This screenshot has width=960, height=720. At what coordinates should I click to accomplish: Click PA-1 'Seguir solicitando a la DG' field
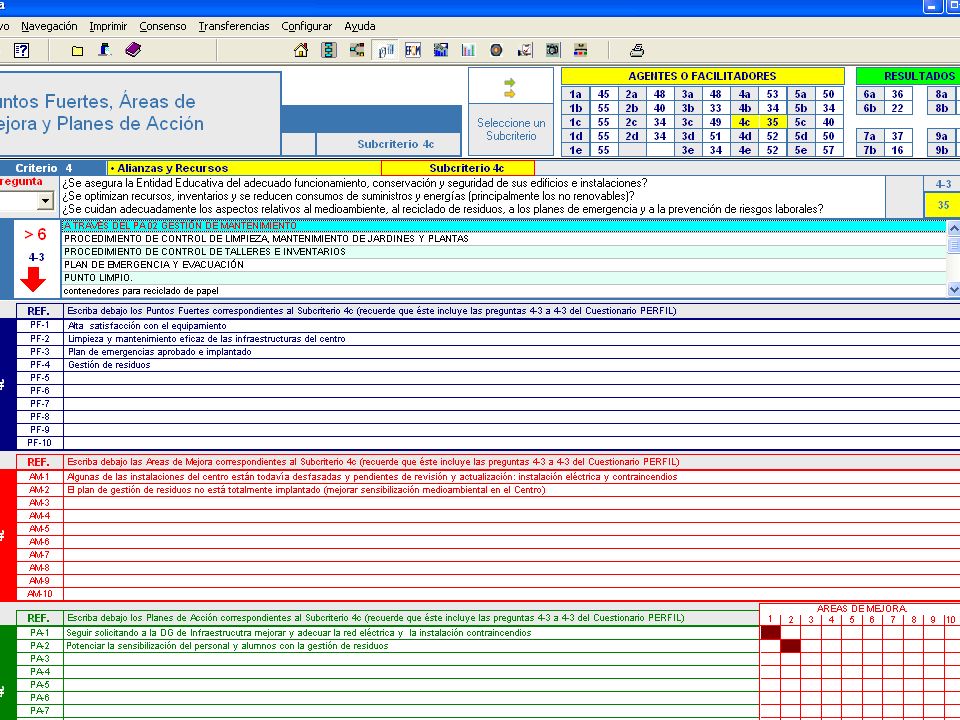click(x=411, y=633)
